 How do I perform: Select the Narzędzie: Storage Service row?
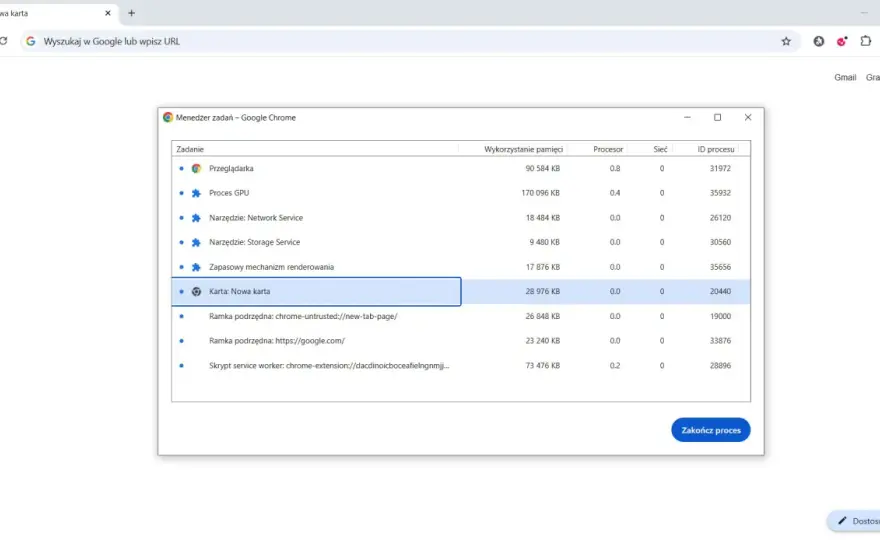(x=461, y=242)
